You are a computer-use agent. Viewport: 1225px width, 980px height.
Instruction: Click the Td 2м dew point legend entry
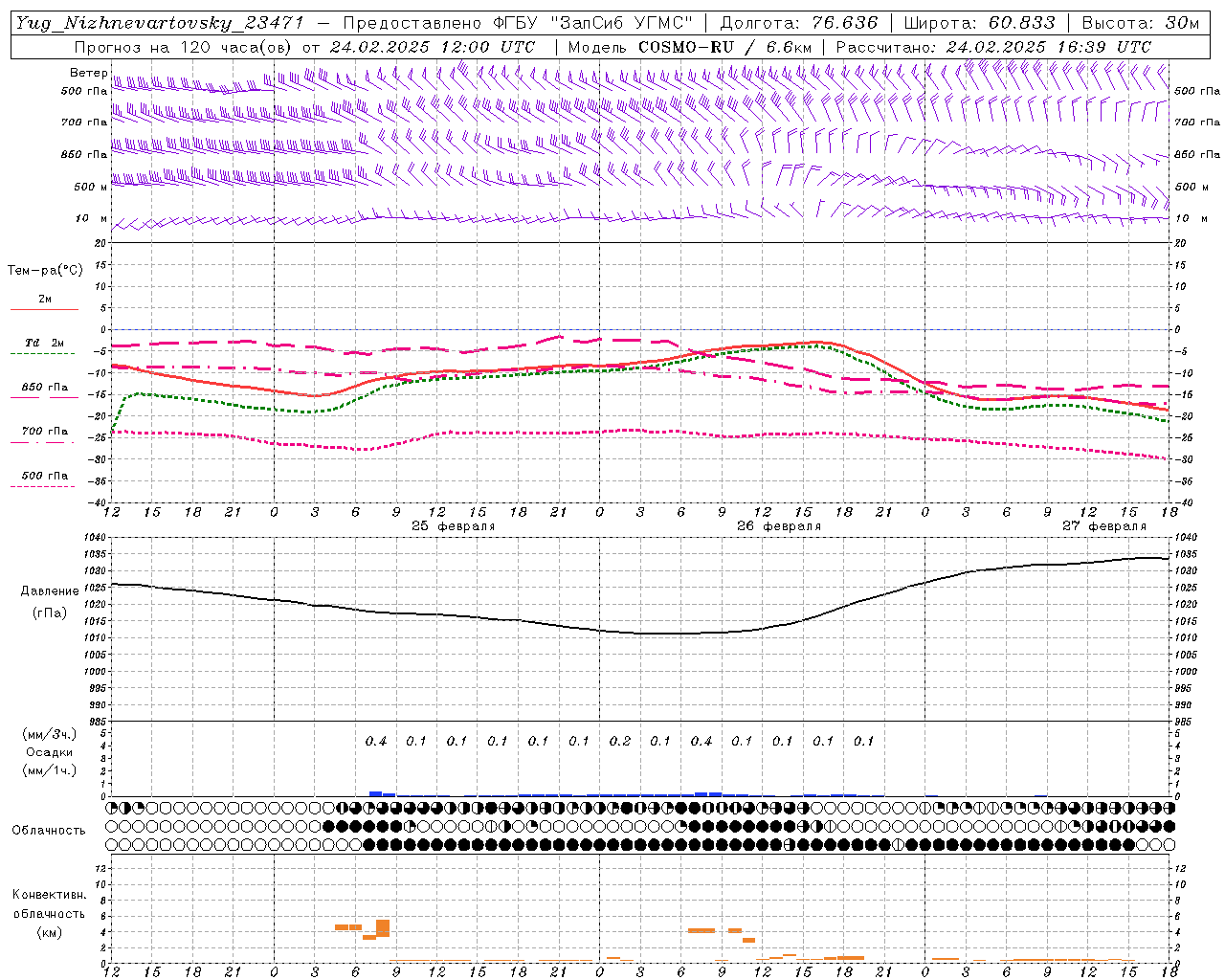click(45, 343)
